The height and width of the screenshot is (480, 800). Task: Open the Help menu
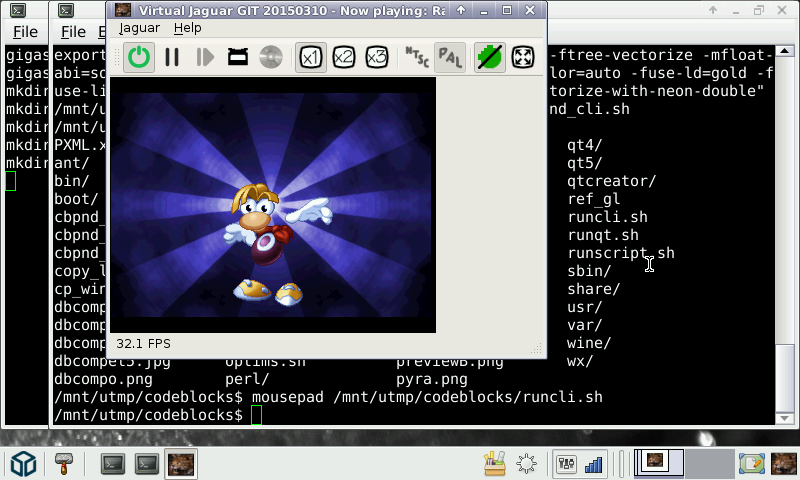click(x=187, y=28)
